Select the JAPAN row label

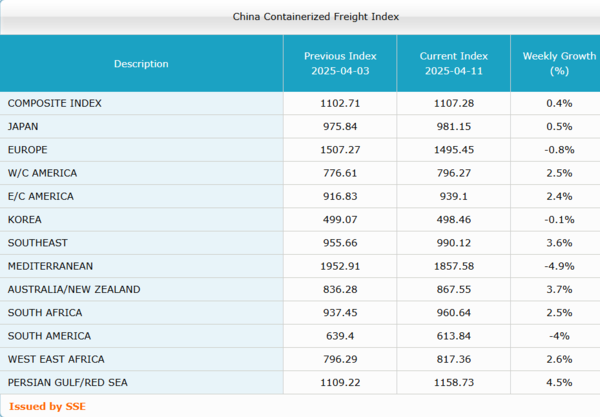click(23, 126)
